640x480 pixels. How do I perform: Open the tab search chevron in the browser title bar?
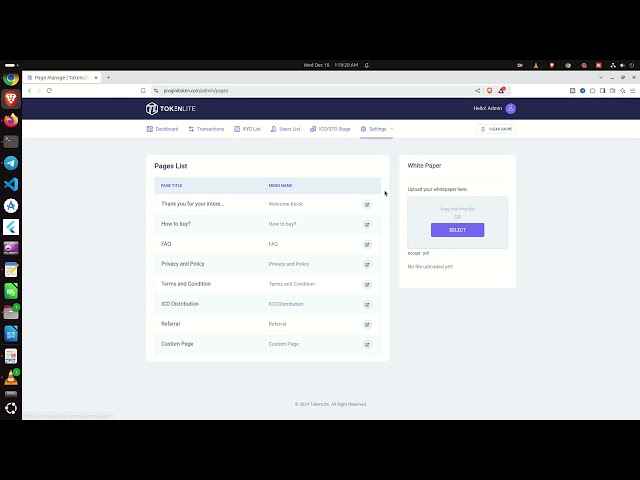(601, 78)
